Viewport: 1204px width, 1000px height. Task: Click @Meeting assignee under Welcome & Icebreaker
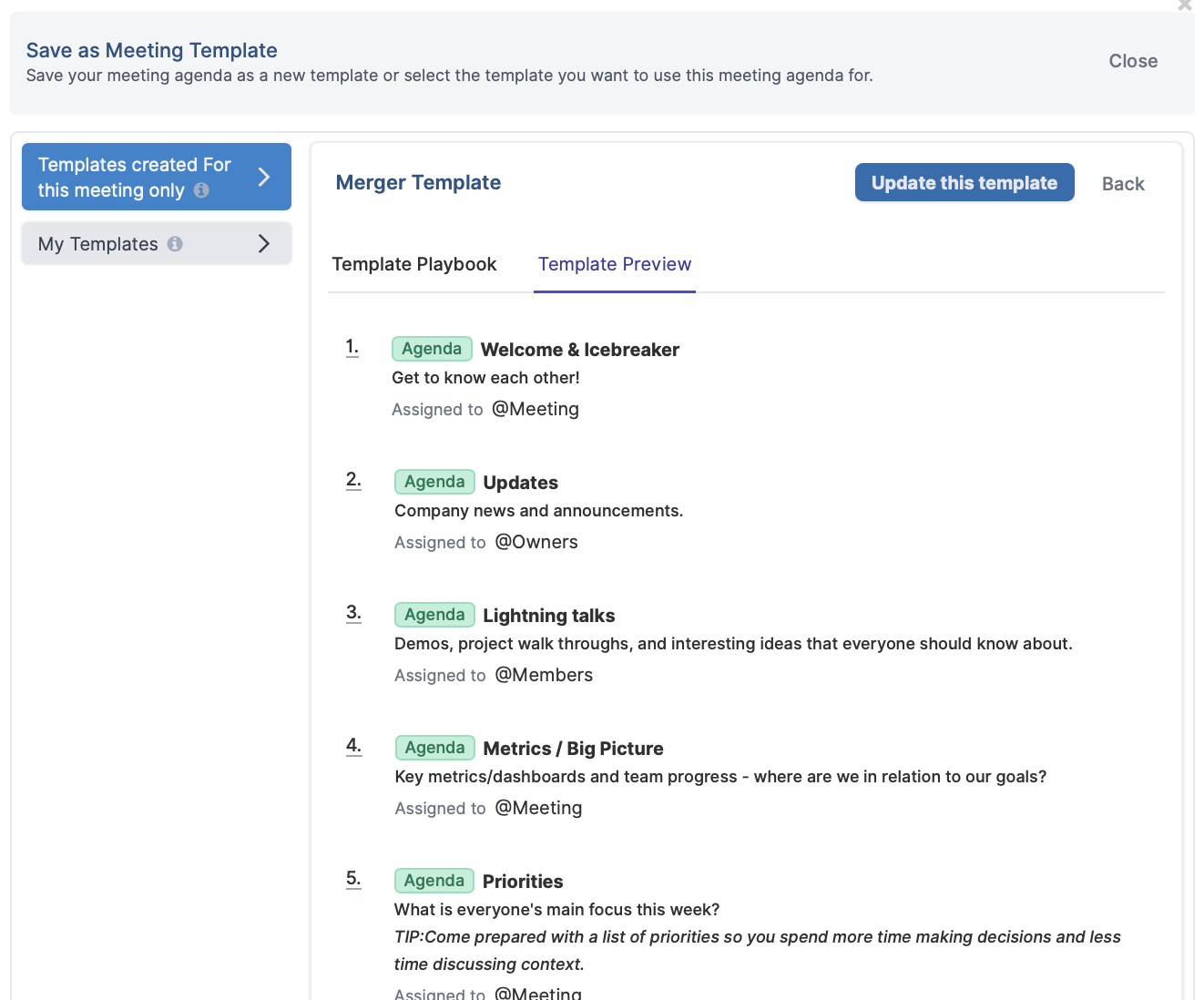click(536, 409)
